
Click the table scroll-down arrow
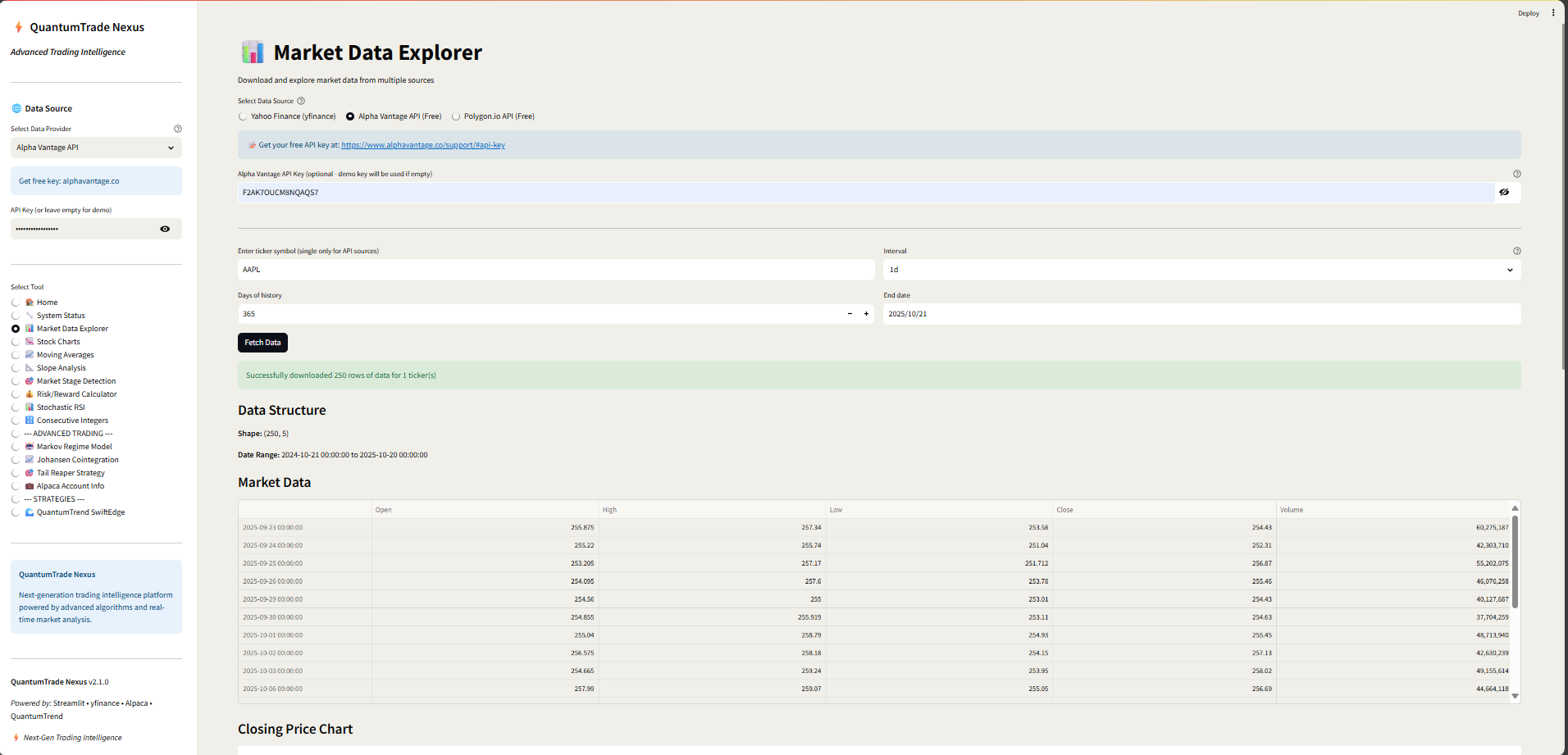point(1516,696)
